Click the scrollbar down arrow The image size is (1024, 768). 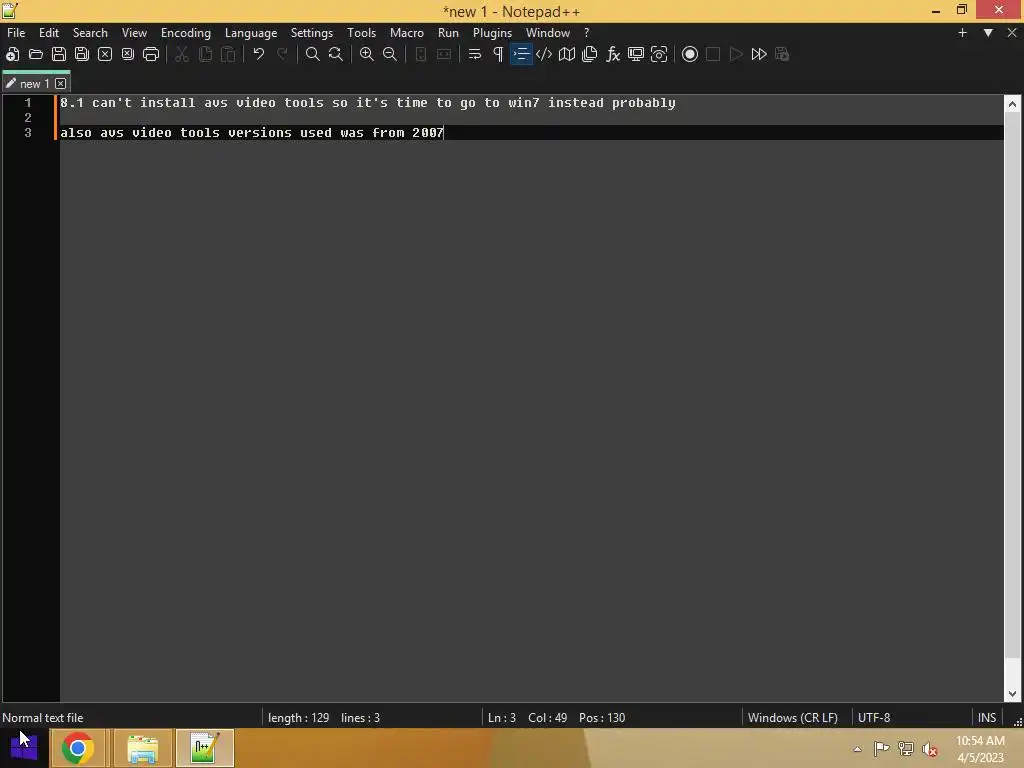click(1012, 694)
